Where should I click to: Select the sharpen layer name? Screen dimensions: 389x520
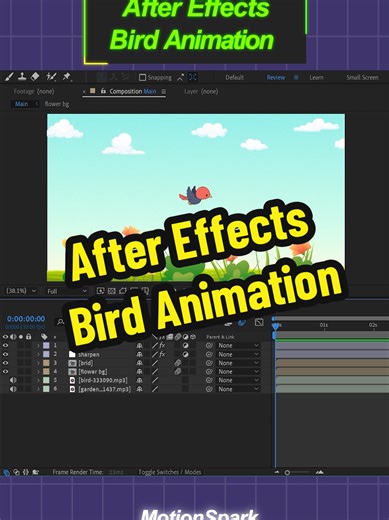pyautogui.click(x=89, y=354)
